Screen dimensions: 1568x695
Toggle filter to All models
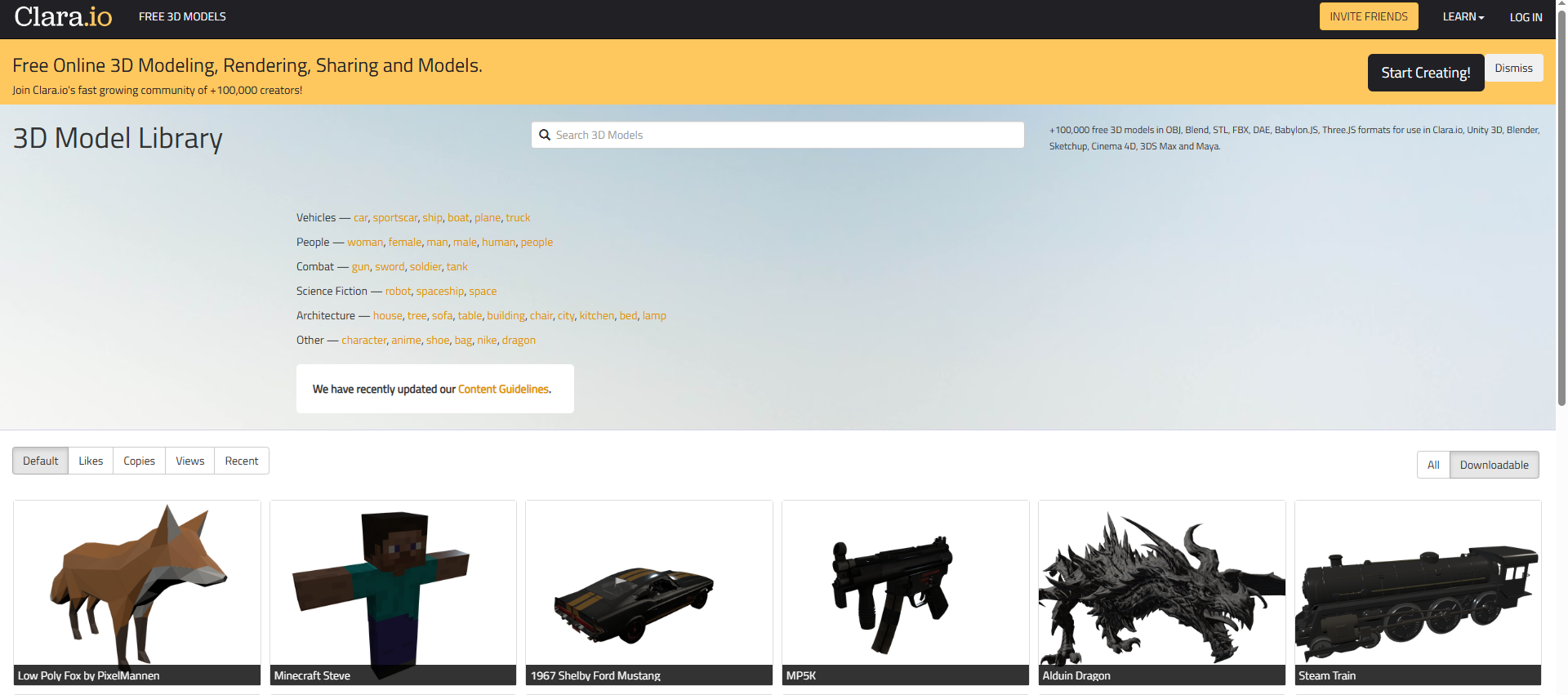pyautogui.click(x=1433, y=465)
